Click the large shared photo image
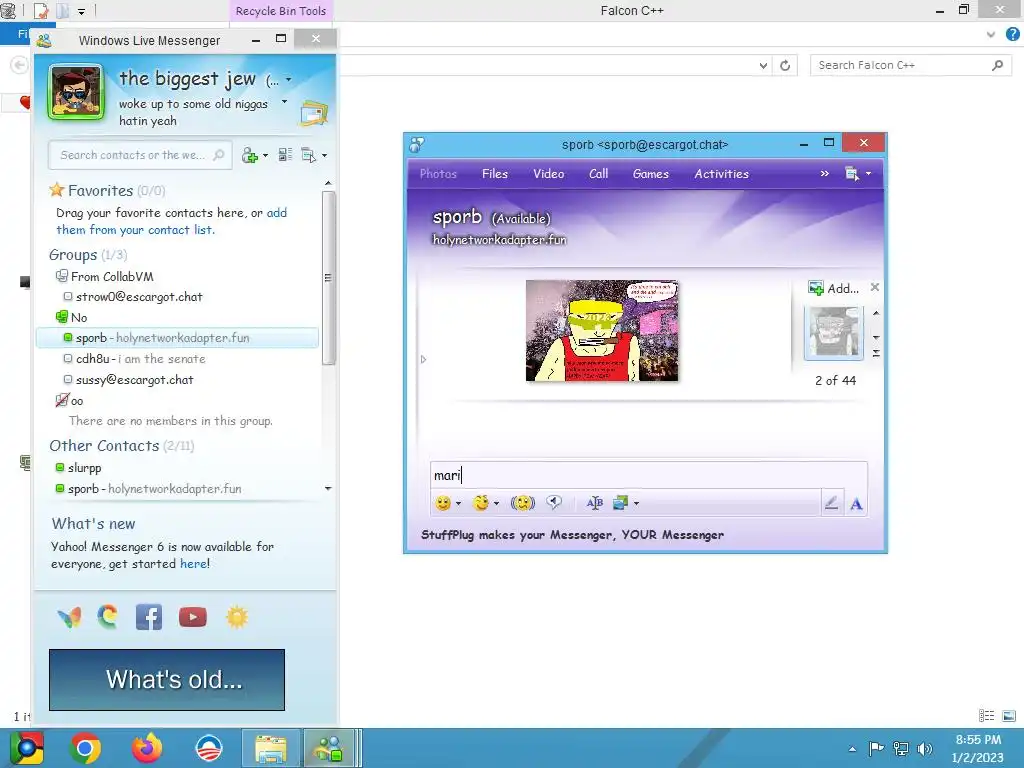Screen dimensions: 1024x768 [x=602, y=330]
